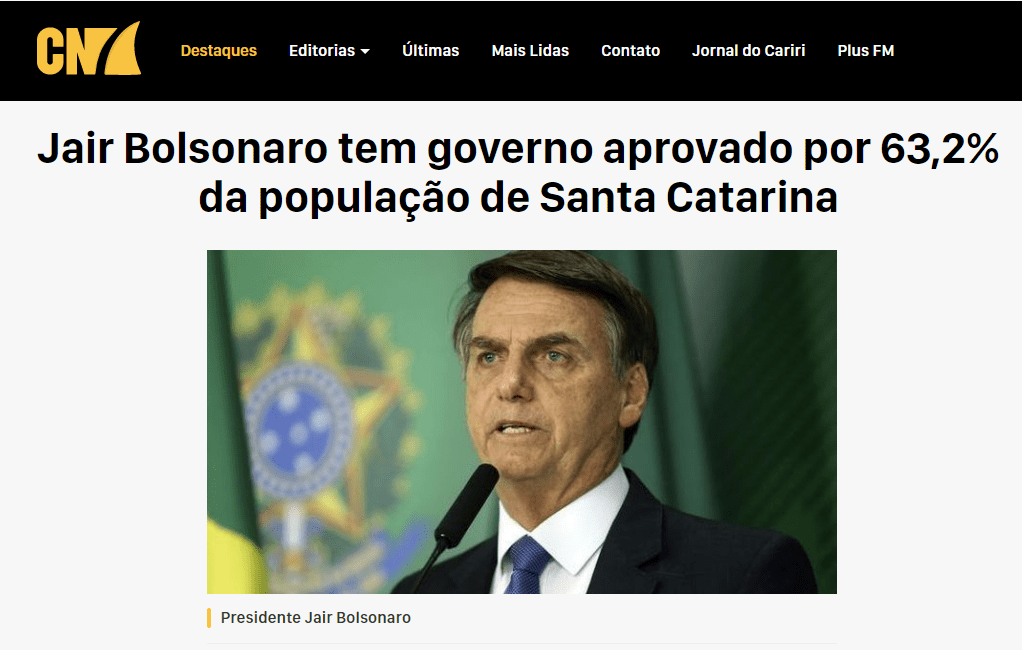The image size is (1022, 650).
Task: Click the Bolsonaro article photo
Action: tap(521, 422)
